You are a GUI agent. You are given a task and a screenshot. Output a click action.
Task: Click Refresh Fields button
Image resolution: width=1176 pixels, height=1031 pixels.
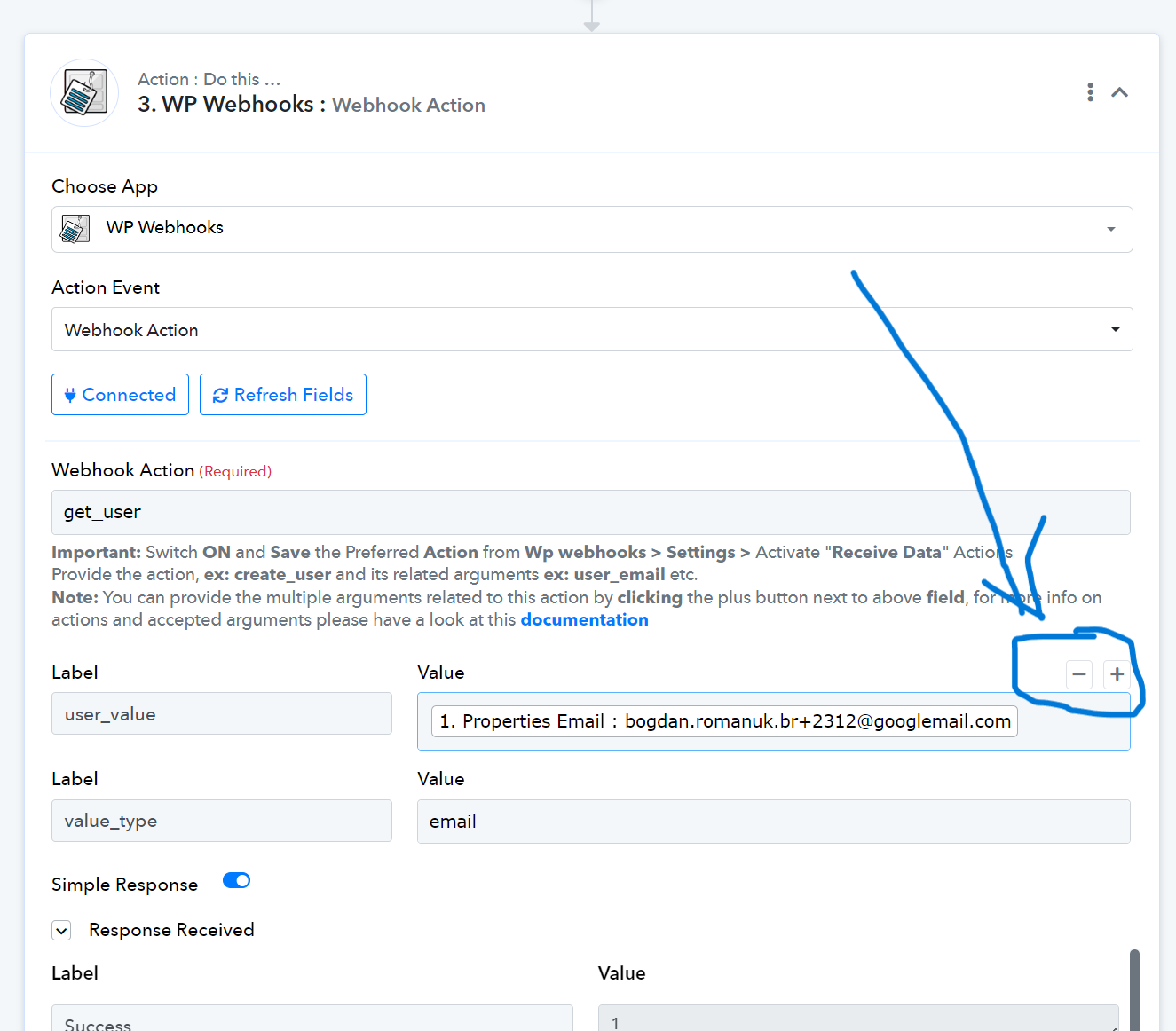283,394
